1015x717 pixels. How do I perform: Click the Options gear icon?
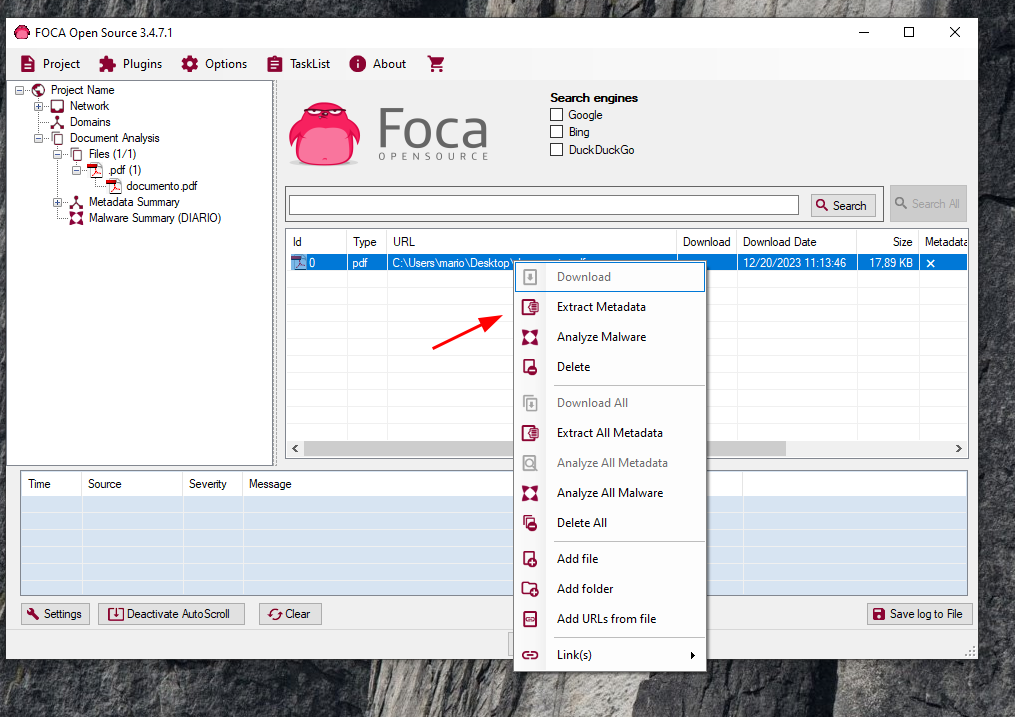pyautogui.click(x=190, y=64)
